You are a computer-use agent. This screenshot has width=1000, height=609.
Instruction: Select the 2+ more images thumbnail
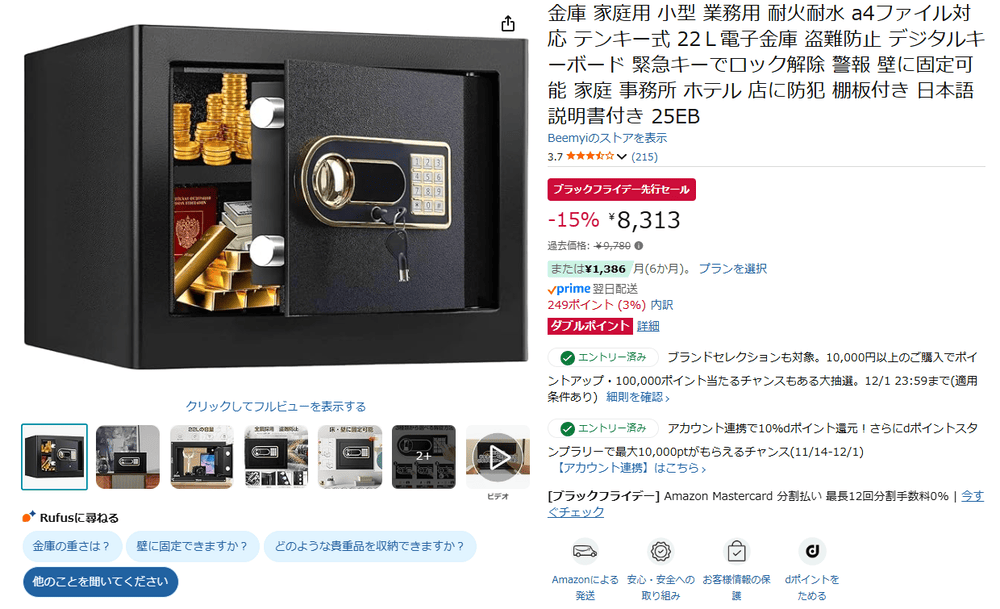click(x=423, y=457)
